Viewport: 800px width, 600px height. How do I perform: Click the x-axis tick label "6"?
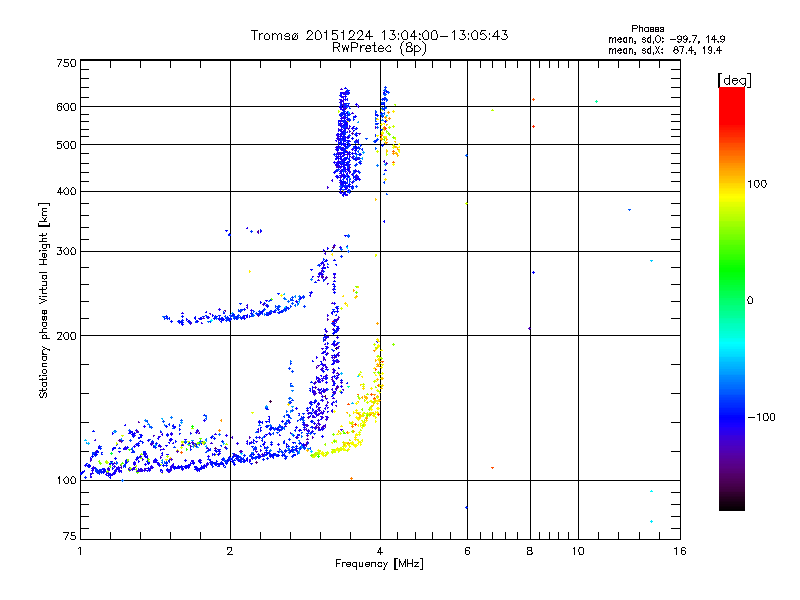click(x=467, y=551)
